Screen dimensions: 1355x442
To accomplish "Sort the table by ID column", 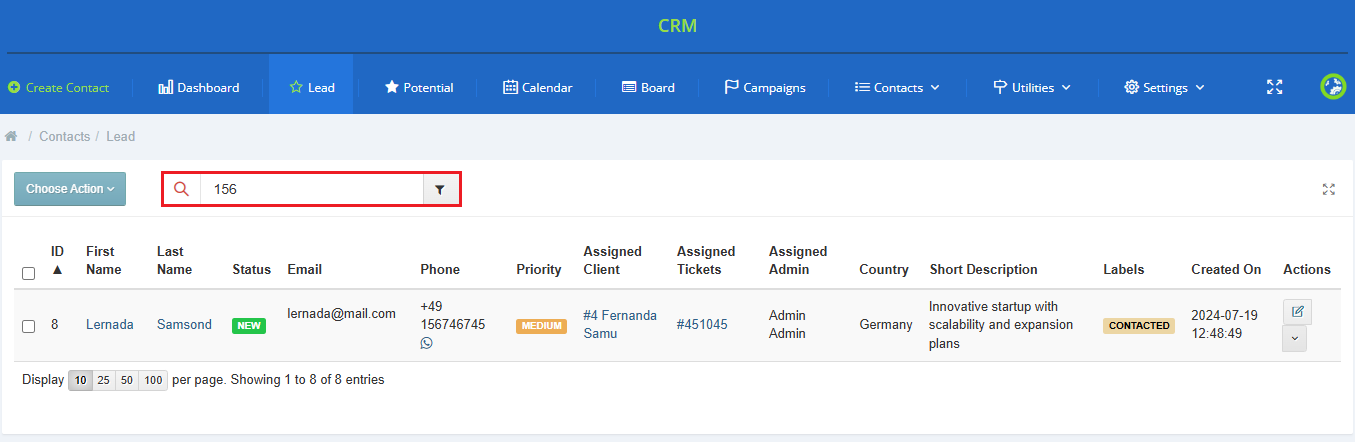I will click(57, 260).
